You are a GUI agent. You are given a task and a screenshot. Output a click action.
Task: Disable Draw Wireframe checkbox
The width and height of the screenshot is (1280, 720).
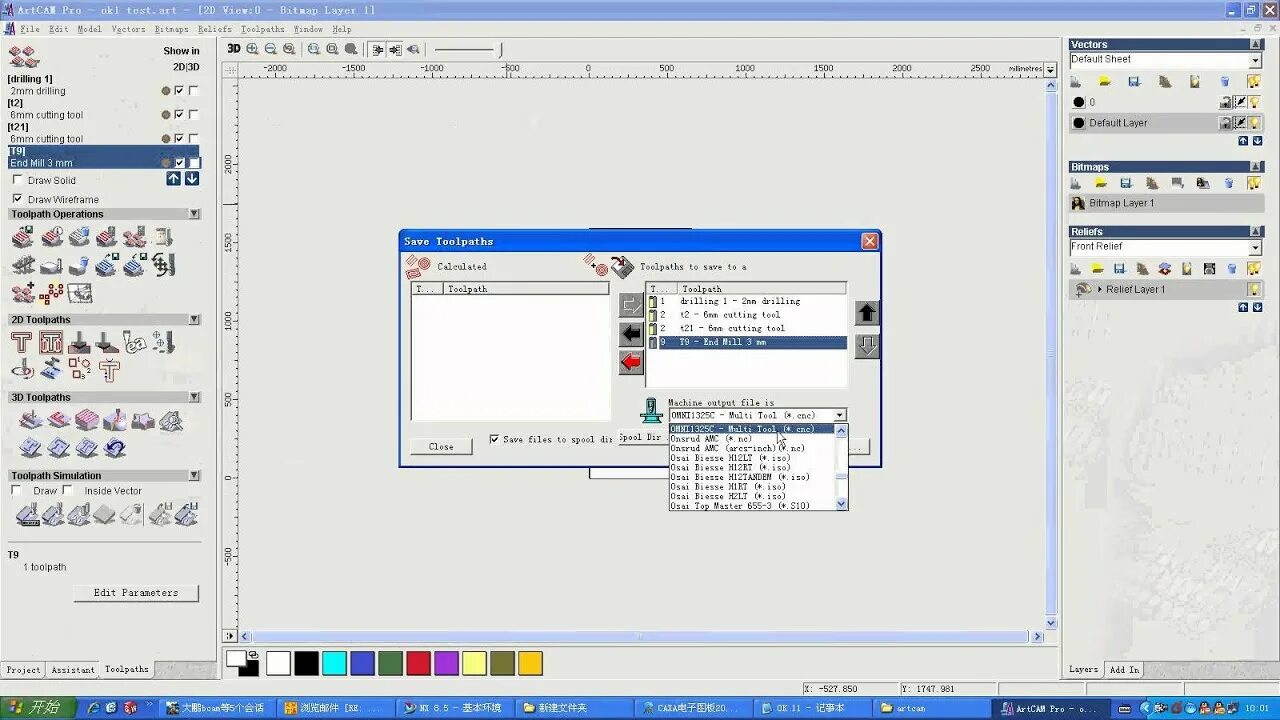17,199
